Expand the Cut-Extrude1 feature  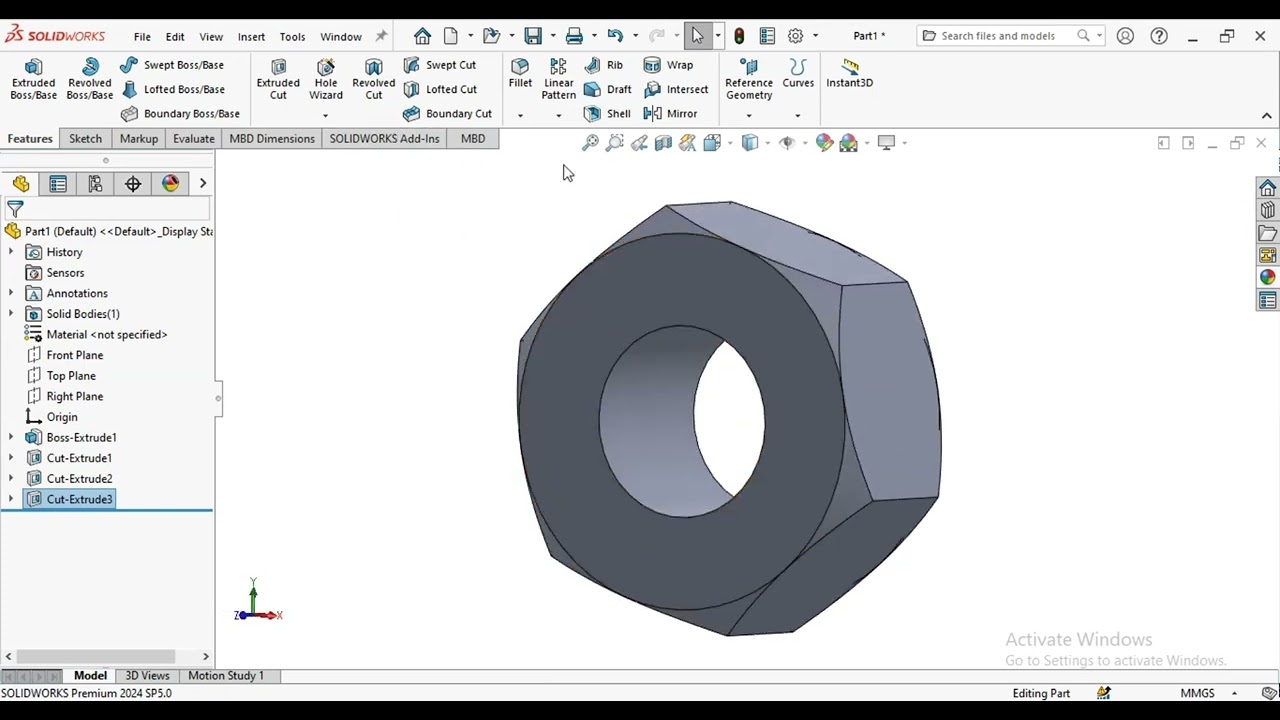[11, 458]
